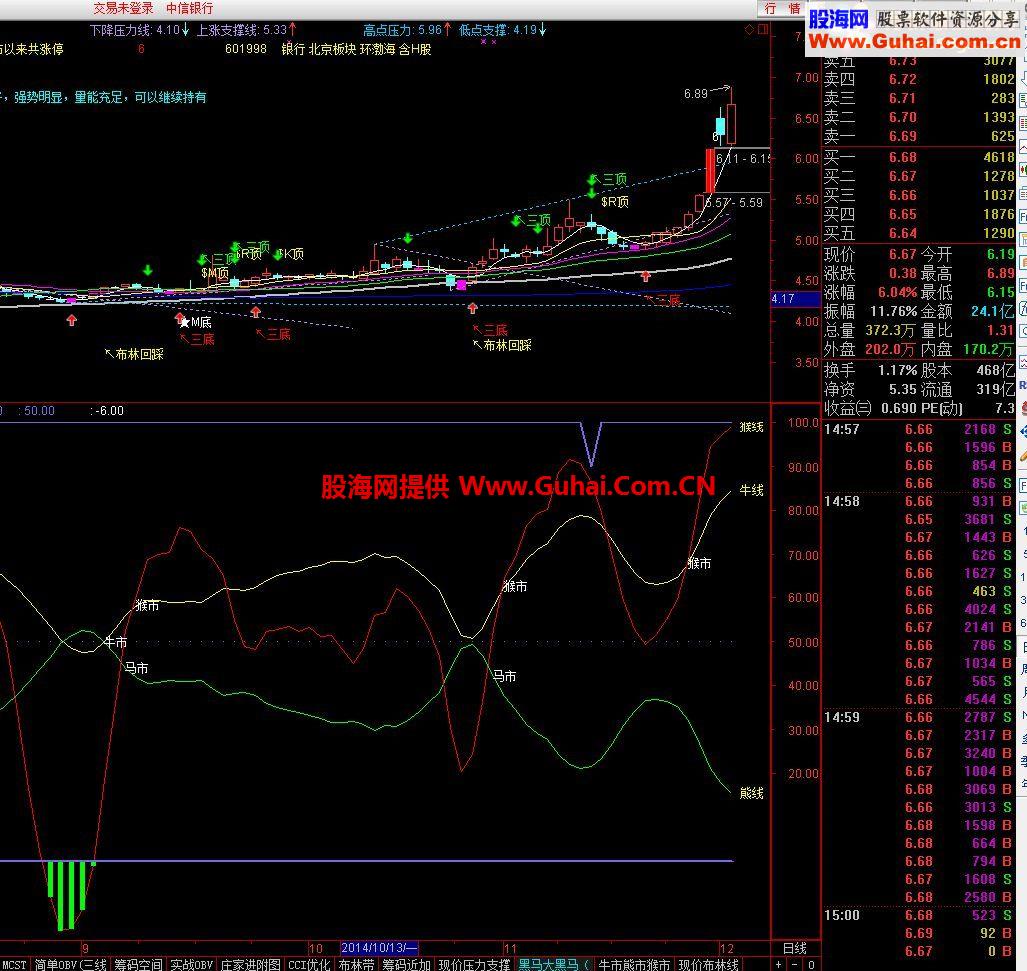Click the 振幅 11.76% value
1027x971 pixels.
click(893, 312)
